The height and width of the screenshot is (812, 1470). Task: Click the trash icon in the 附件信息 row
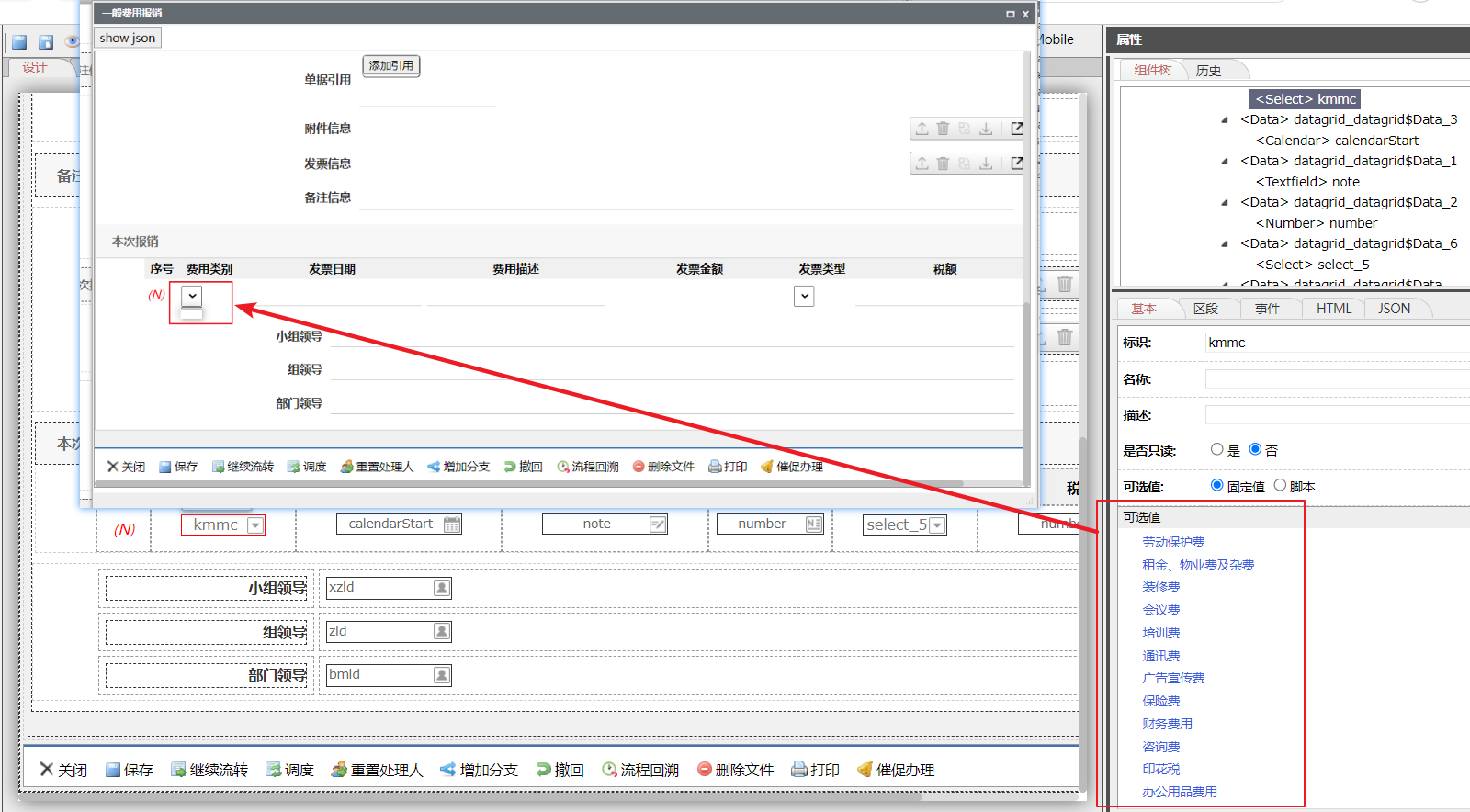(x=943, y=129)
